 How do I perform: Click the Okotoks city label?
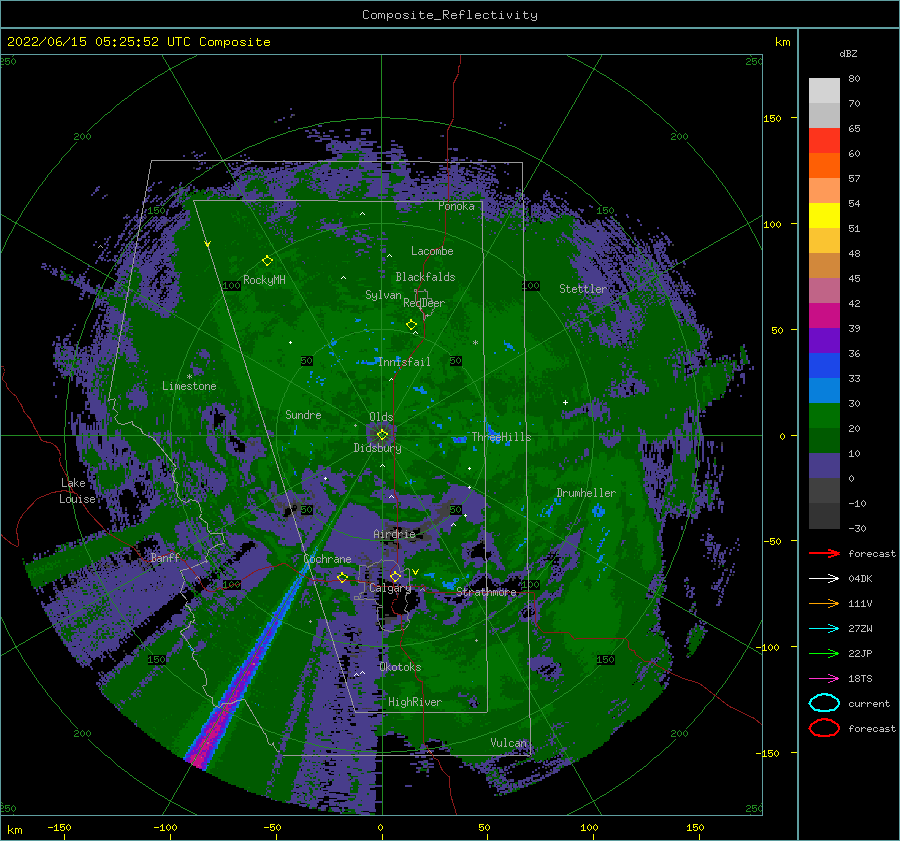400,667
